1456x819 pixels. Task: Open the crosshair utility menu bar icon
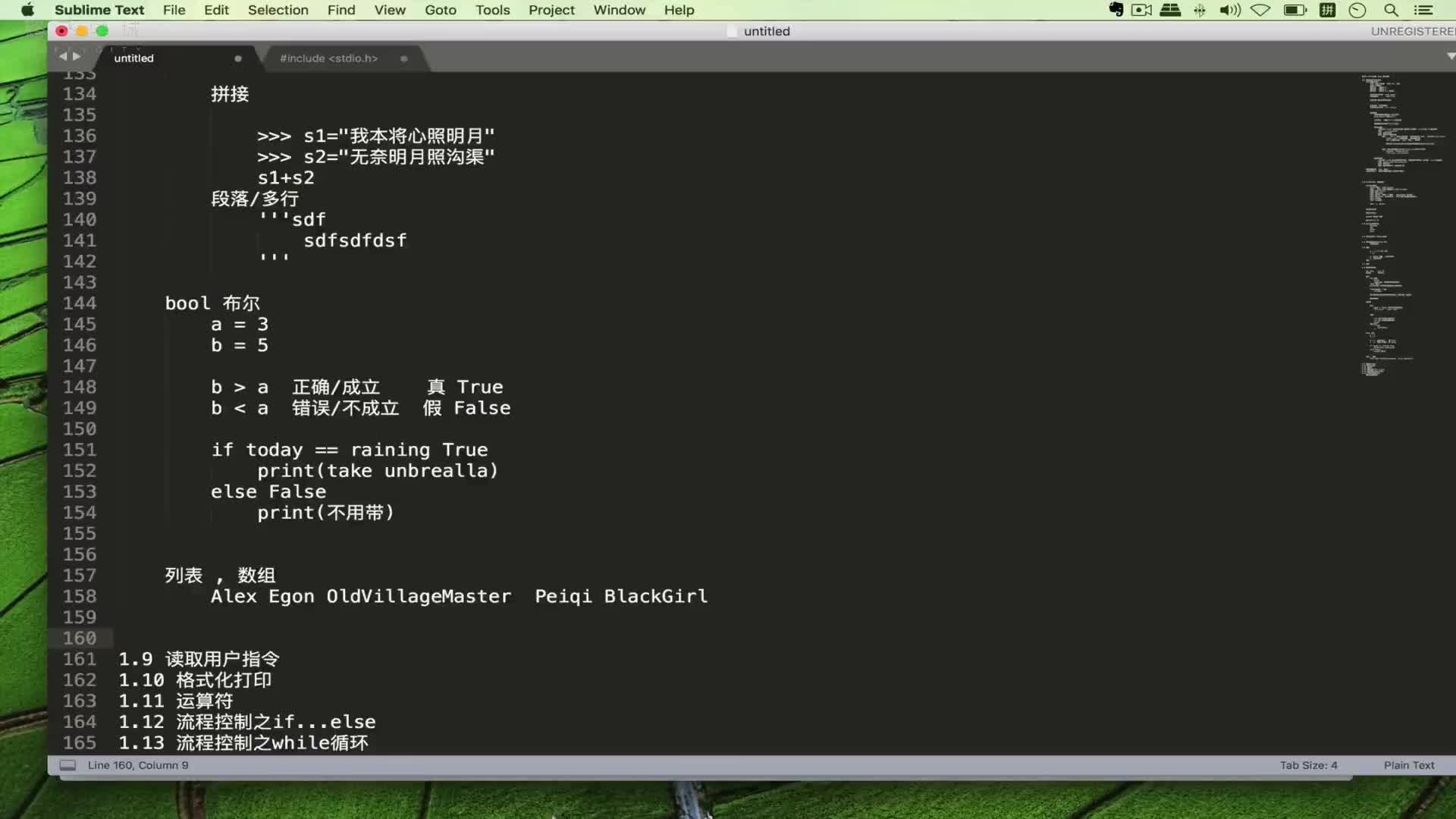point(1200,10)
